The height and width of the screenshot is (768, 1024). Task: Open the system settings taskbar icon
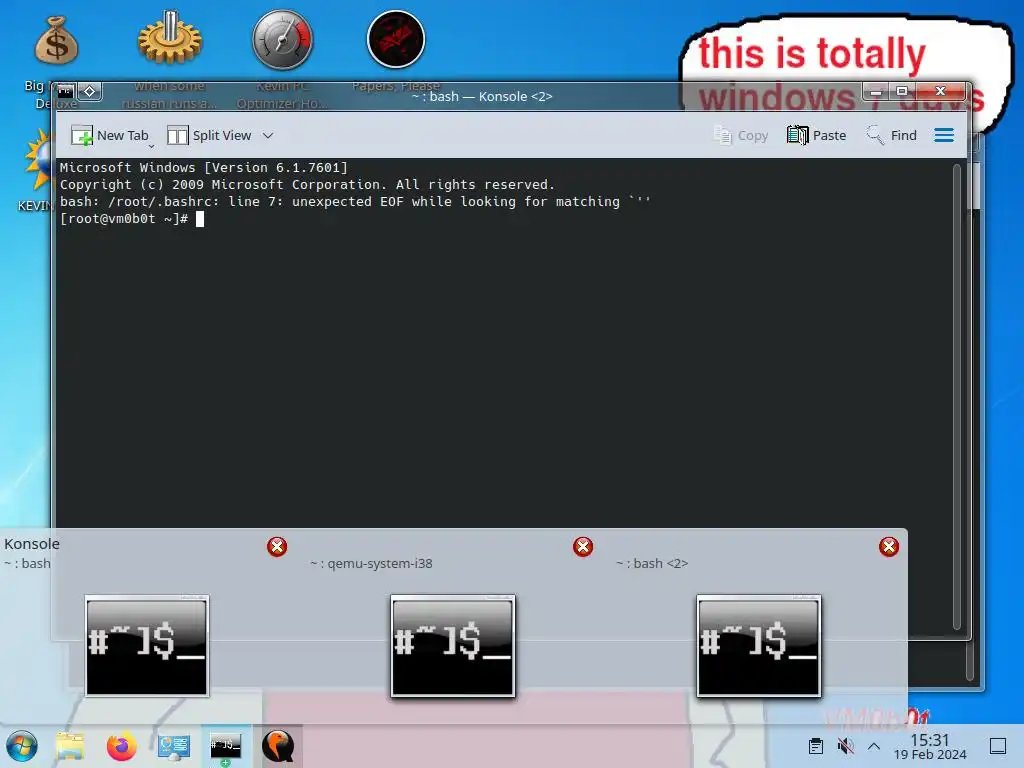click(x=174, y=746)
